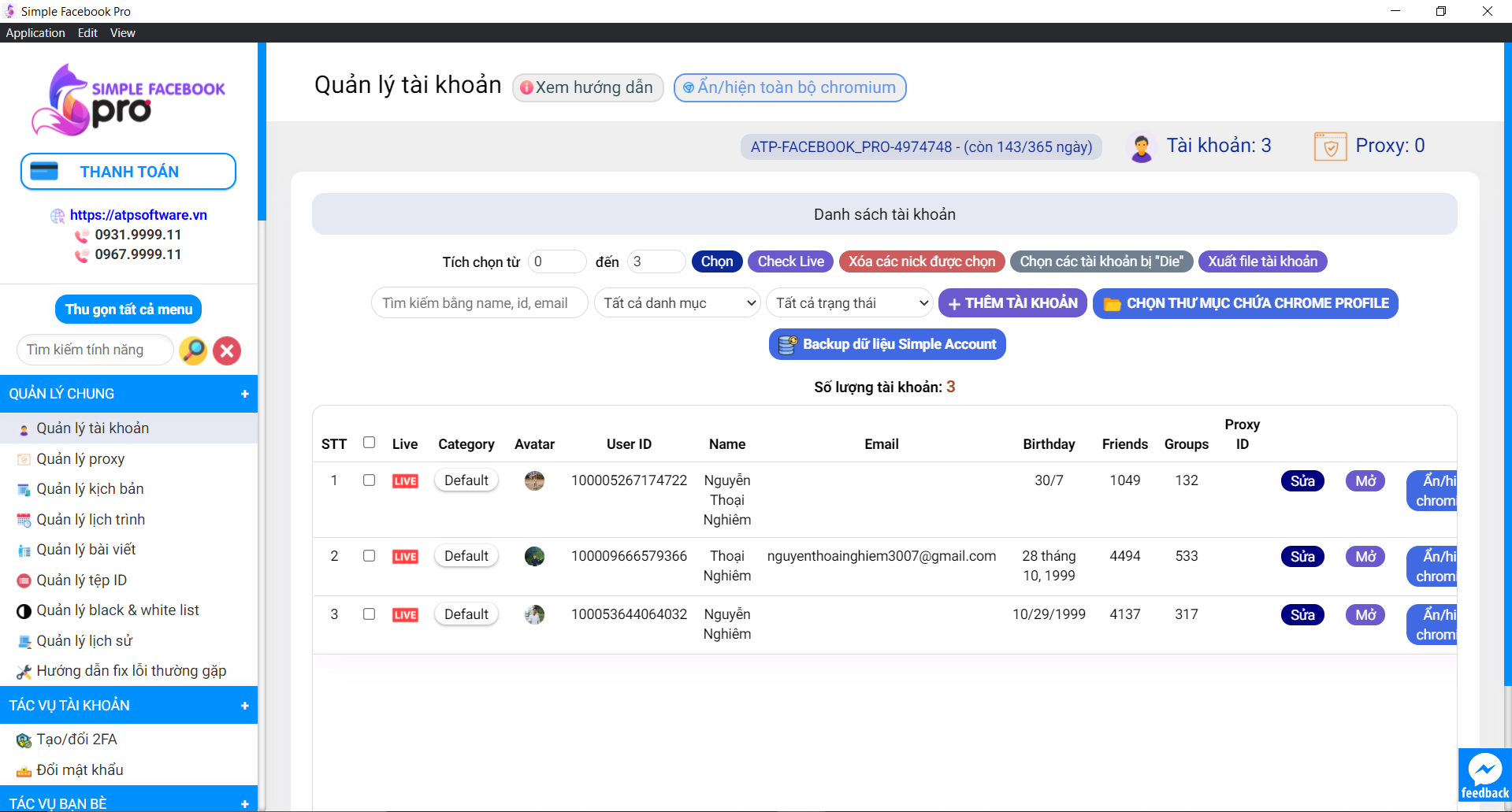Image resolution: width=1512 pixels, height=812 pixels.
Task: Click the sidebar vertical scrollbar
Action: (262, 132)
